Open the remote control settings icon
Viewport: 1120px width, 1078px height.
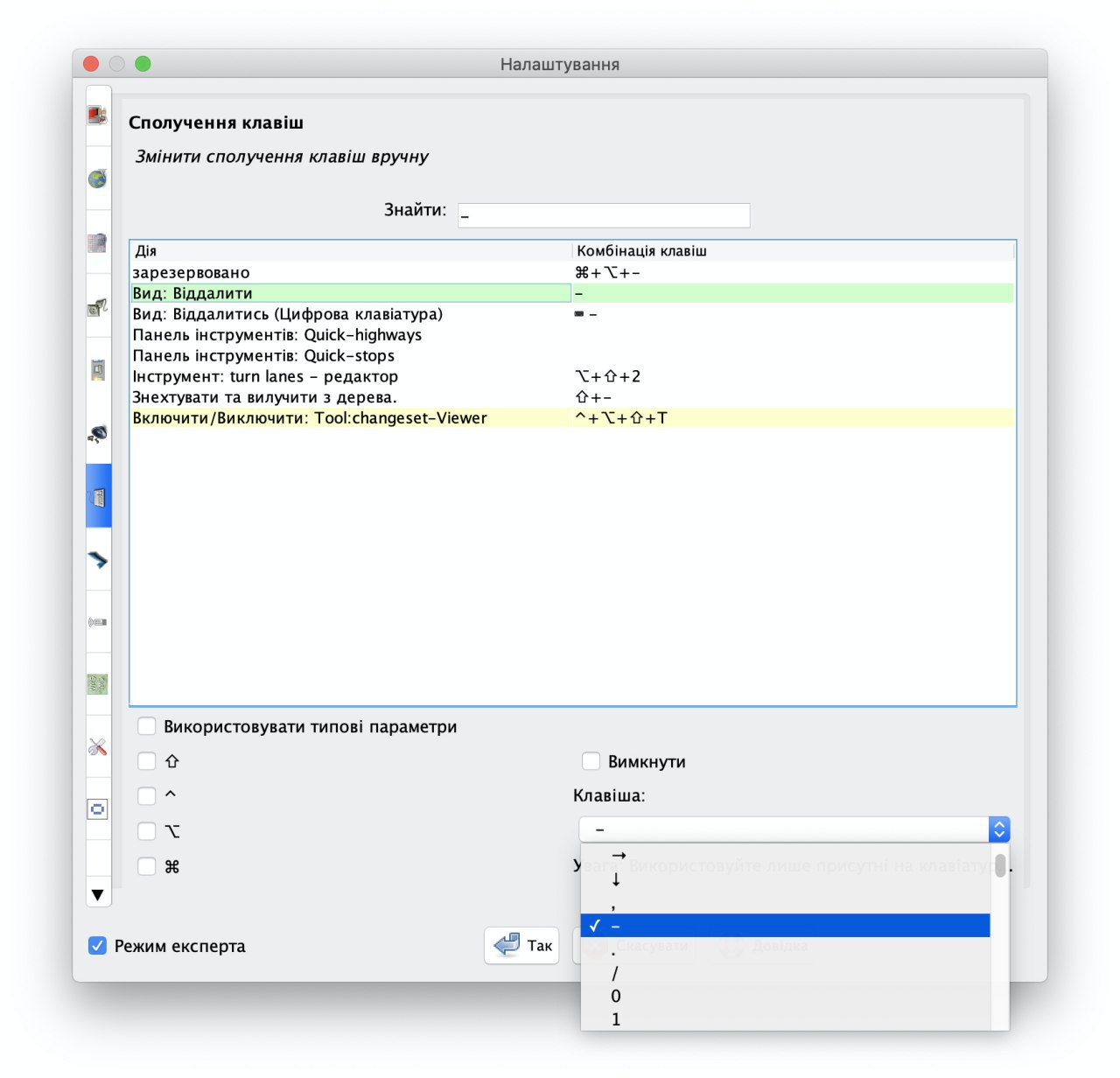(x=97, y=622)
